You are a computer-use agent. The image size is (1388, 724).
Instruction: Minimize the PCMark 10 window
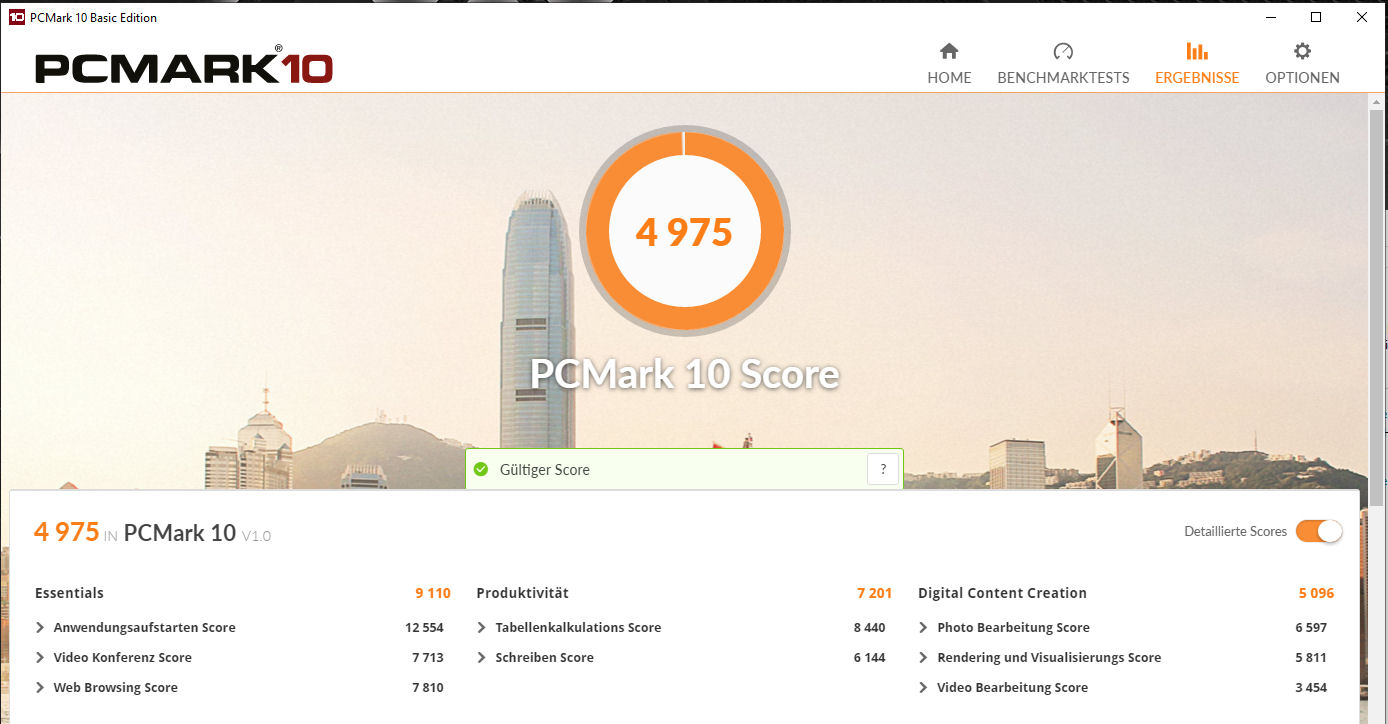coord(1271,17)
